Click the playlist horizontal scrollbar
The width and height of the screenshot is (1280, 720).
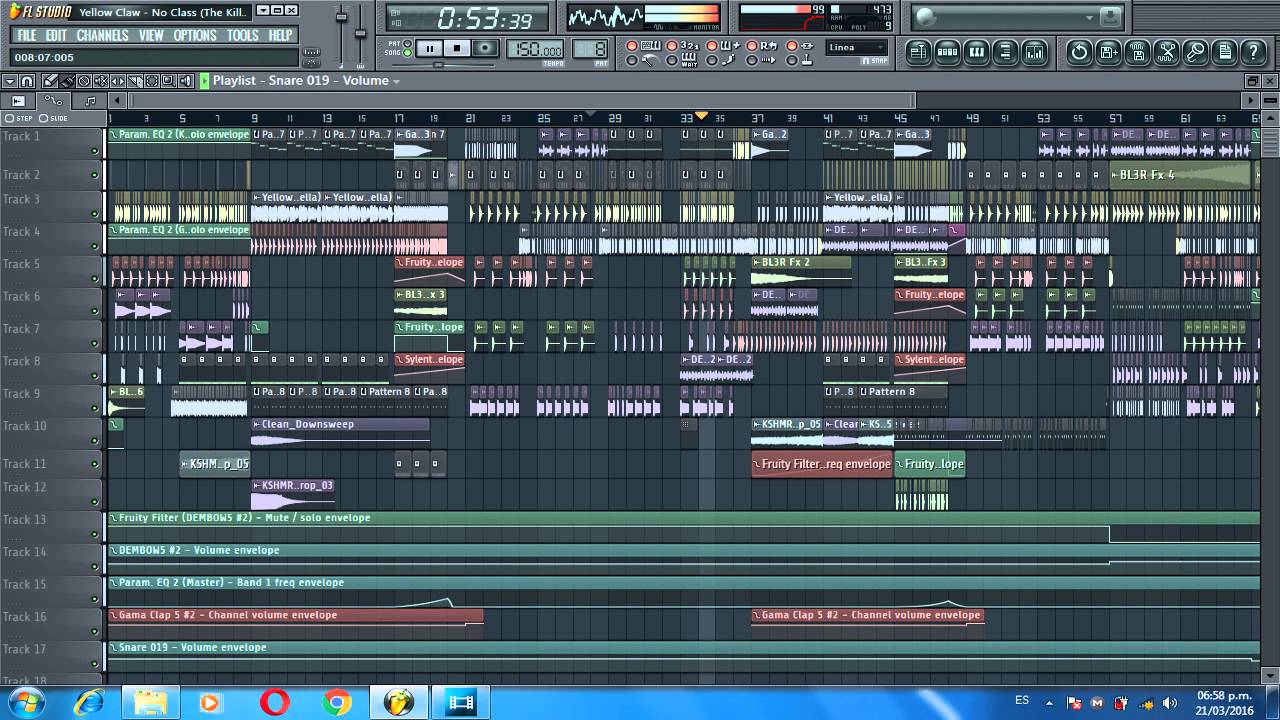523,100
